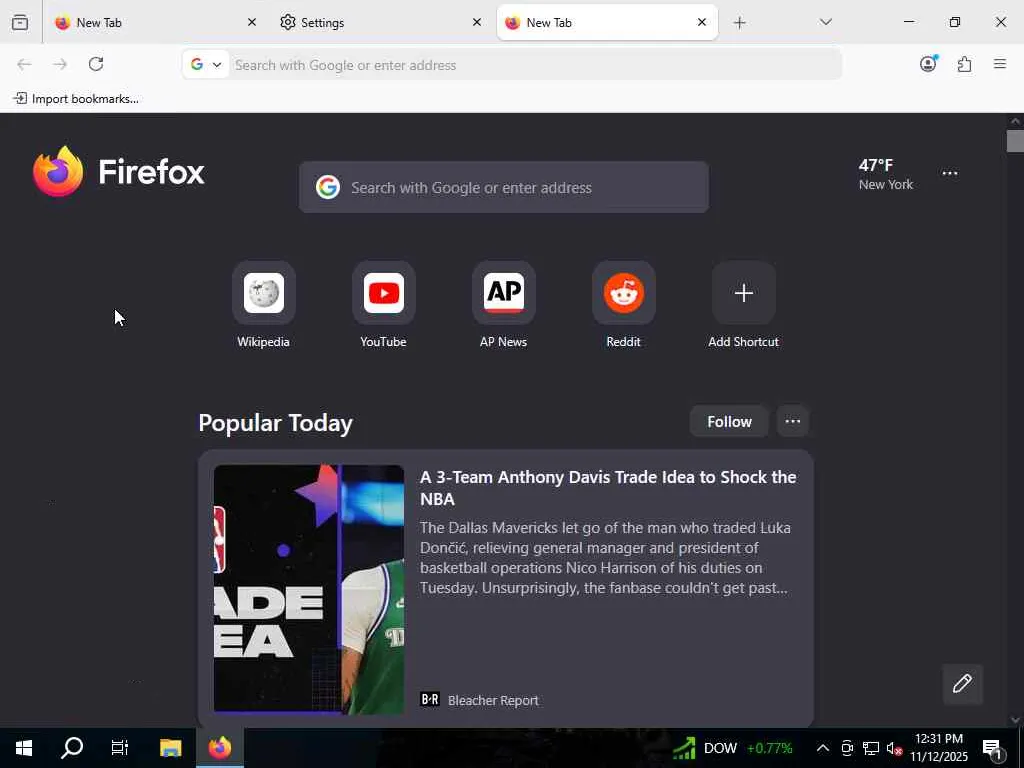Viewport: 1024px width, 768px height.
Task: Close the Settings tab
Action: click(477, 22)
